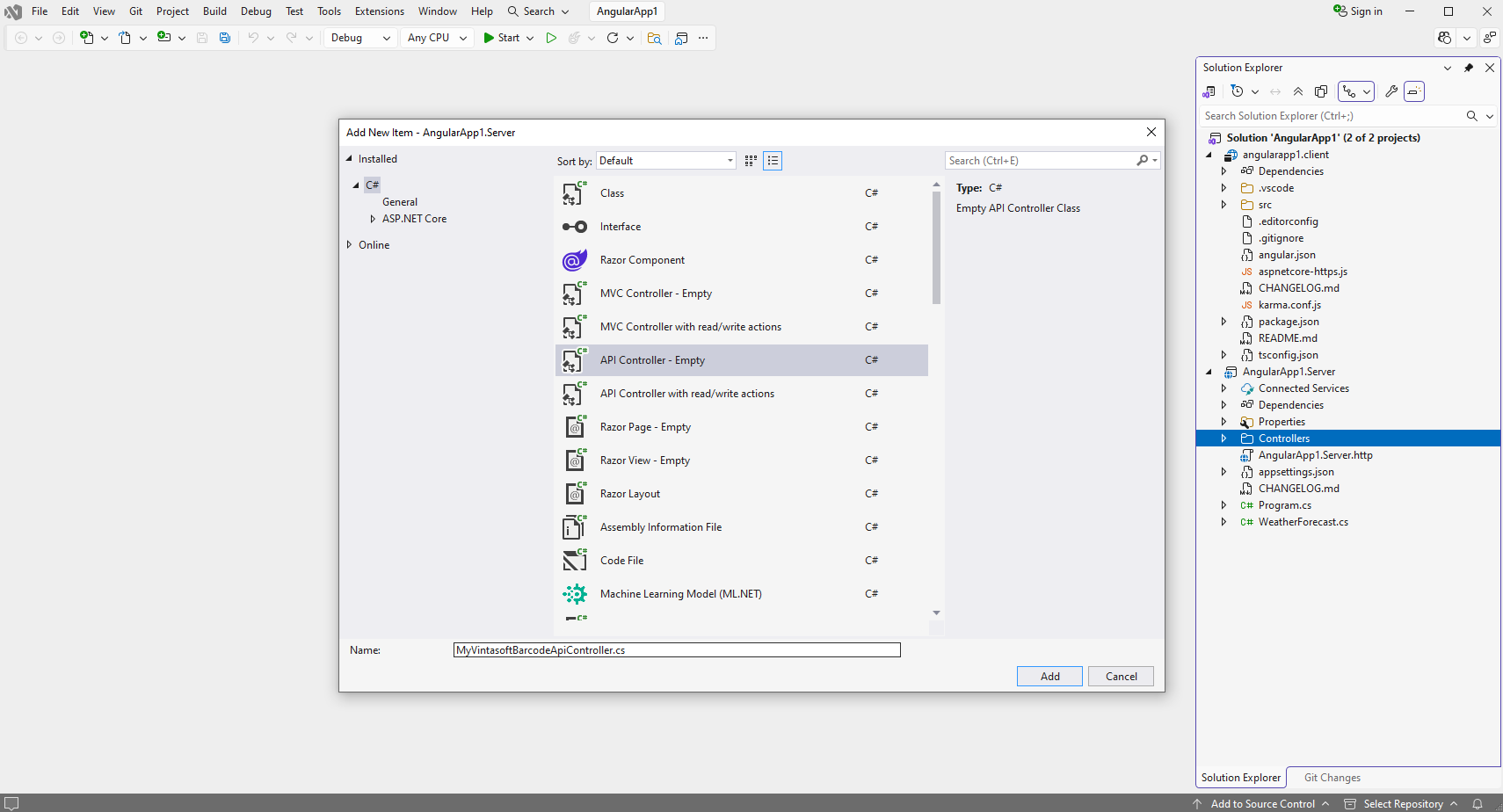Click the Save All toolbar icon
The width and height of the screenshot is (1503, 812).
[225, 38]
